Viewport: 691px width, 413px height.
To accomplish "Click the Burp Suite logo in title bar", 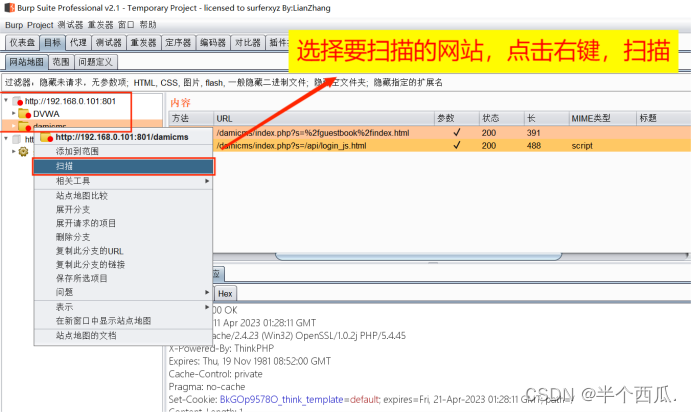I will tap(9, 7).
